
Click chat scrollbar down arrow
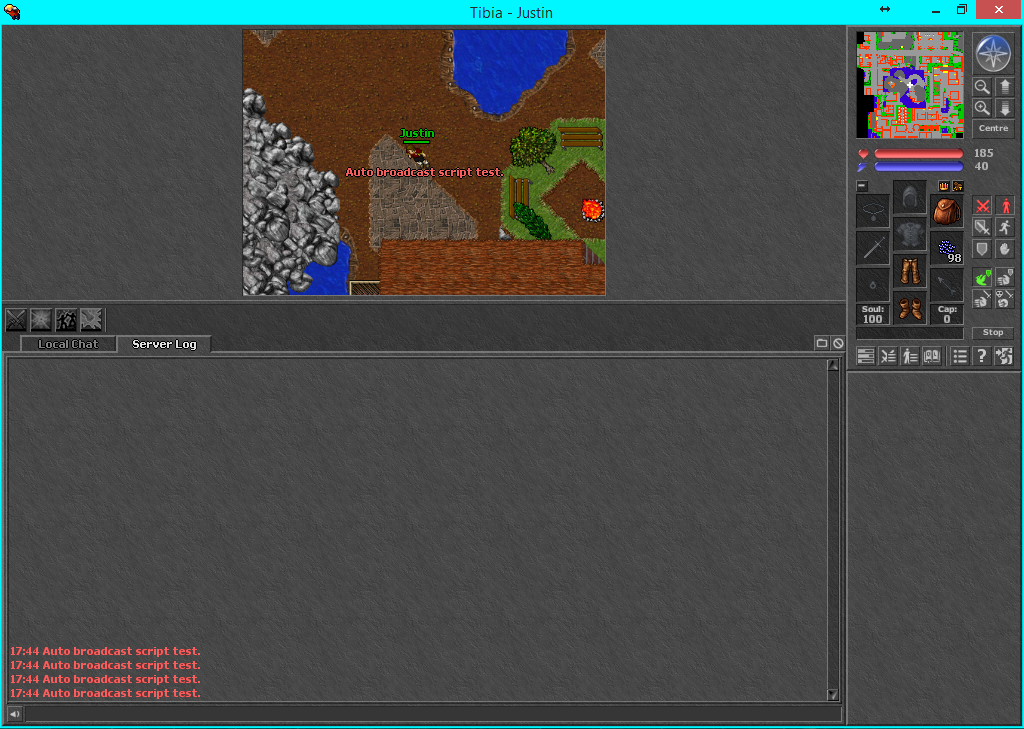(x=833, y=694)
